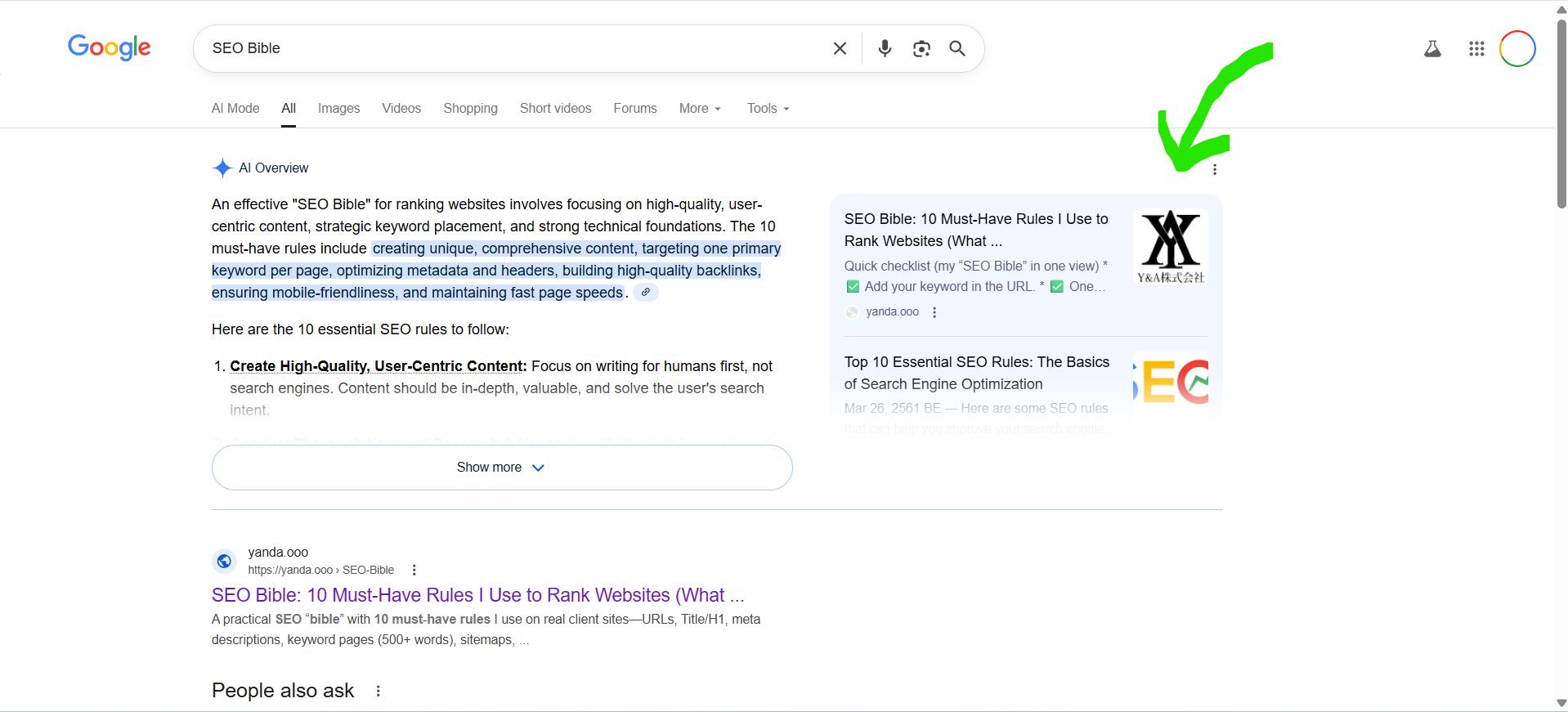Viewport: 1568px width, 712px height.
Task: Open three-dot menu beside yanda.ooo source card
Action: (x=934, y=312)
